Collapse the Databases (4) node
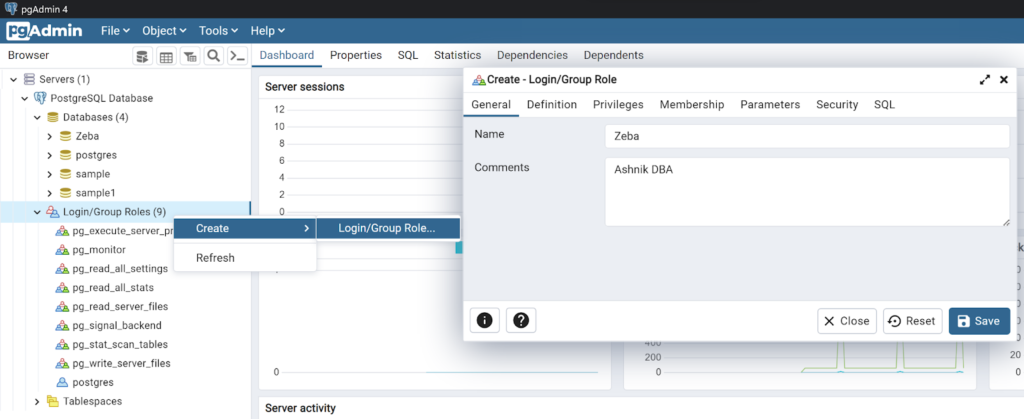Screen dimensions: 1024x419 coord(37,117)
